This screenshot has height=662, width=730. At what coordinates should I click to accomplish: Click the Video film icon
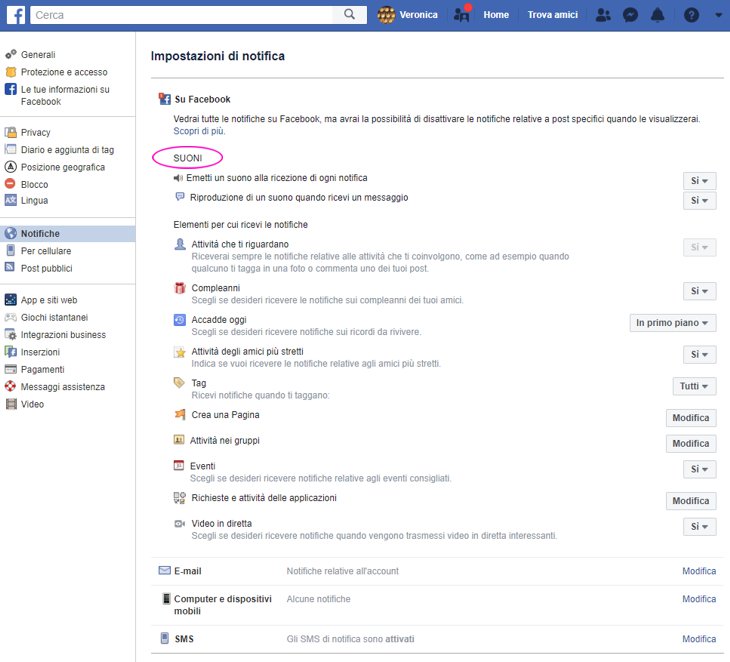click(x=11, y=404)
